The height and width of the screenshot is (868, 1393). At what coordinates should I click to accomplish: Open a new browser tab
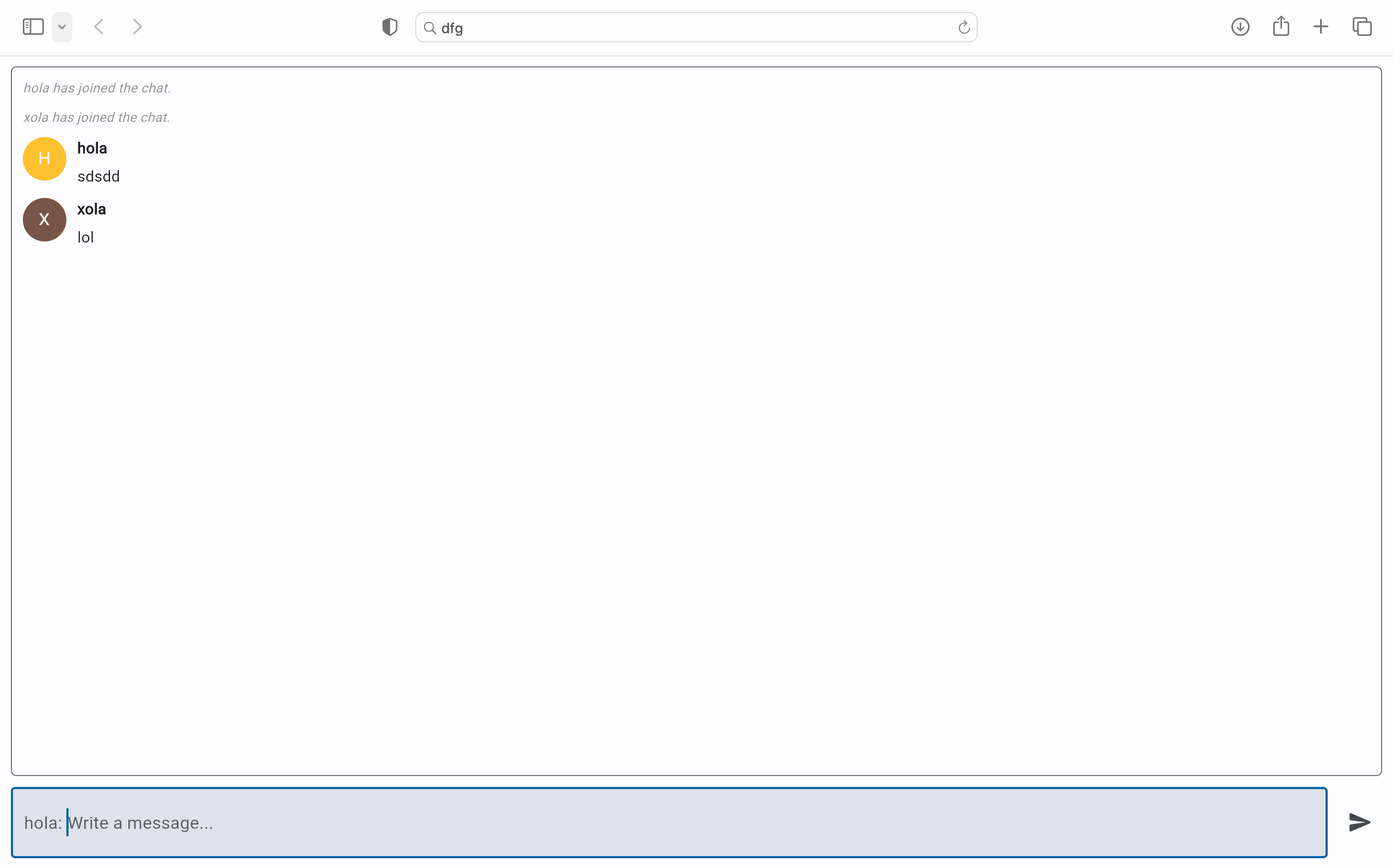pos(1321,27)
